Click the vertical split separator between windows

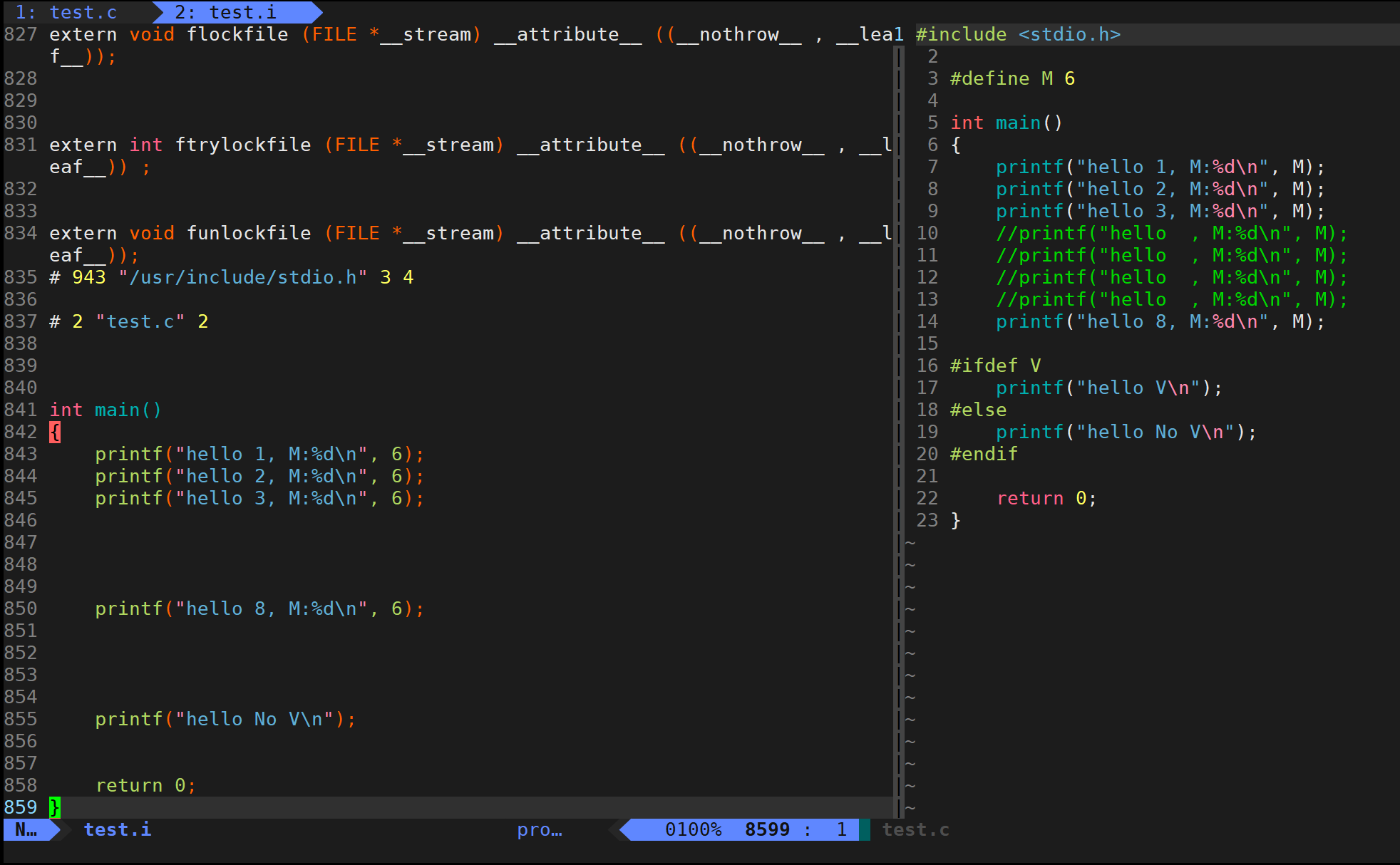click(898, 428)
